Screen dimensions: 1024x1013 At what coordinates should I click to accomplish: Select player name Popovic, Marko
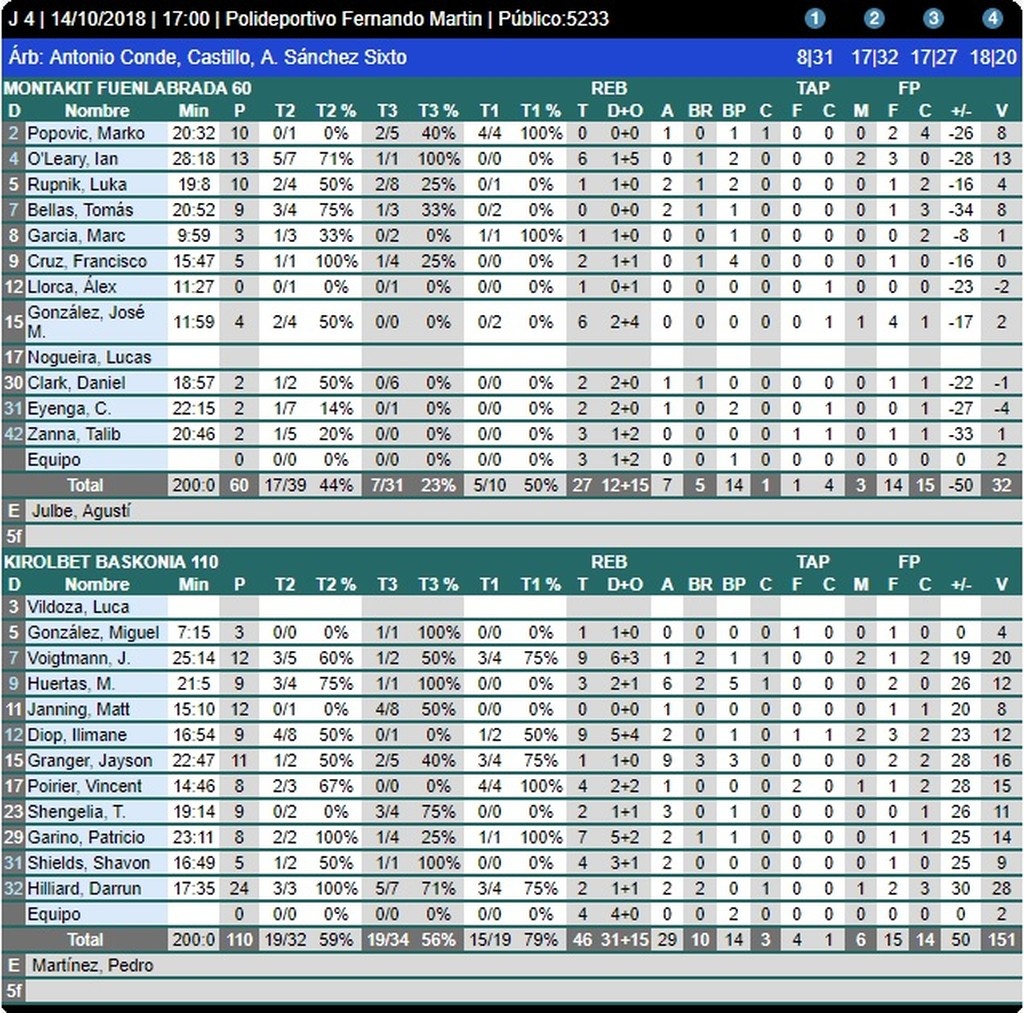pos(86,133)
